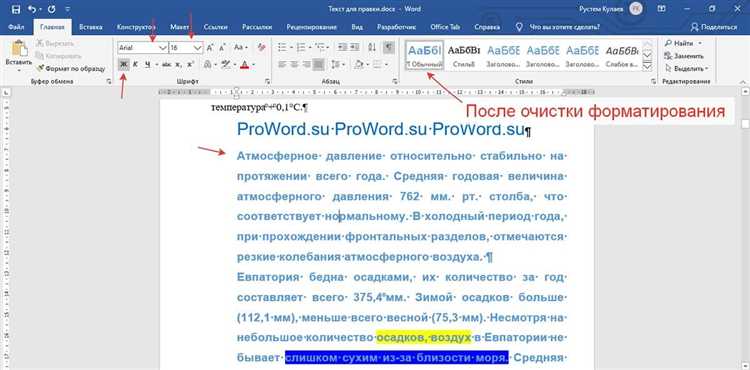The height and width of the screenshot is (370, 750).
Task: Save the document from the quick access toolbar
Action: coord(15,9)
